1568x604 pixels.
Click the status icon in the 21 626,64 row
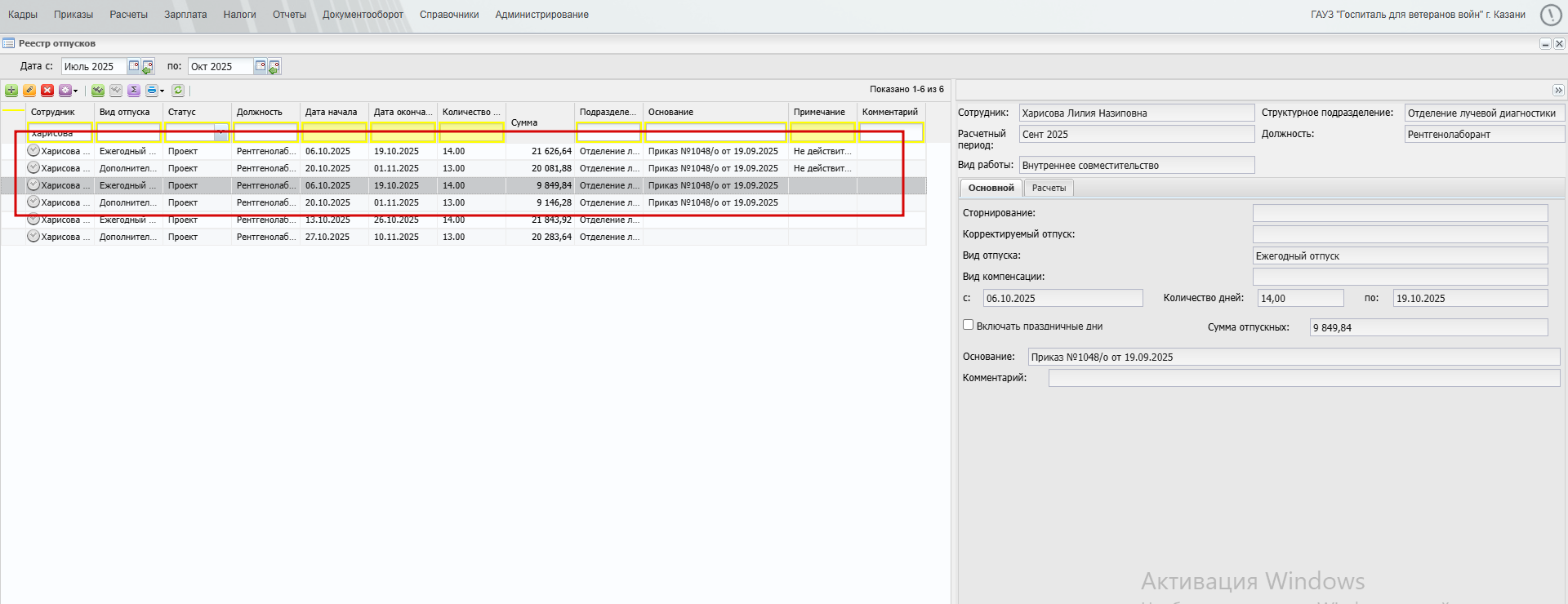33,150
